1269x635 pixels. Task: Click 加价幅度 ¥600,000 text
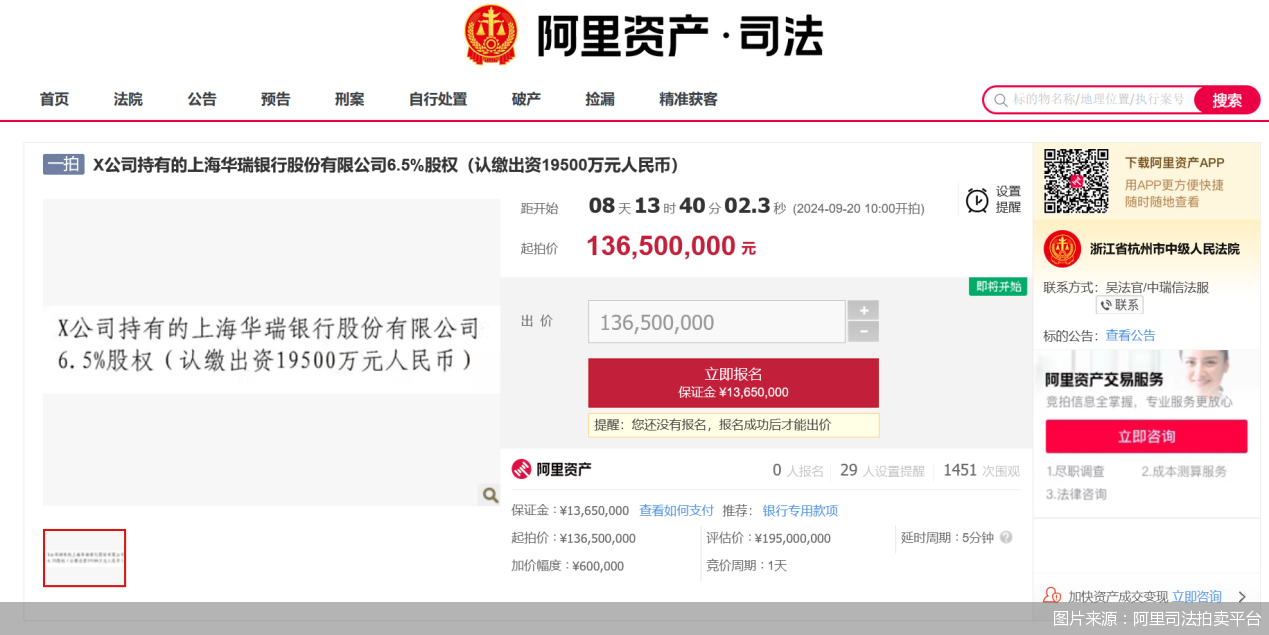(x=567, y=566)
